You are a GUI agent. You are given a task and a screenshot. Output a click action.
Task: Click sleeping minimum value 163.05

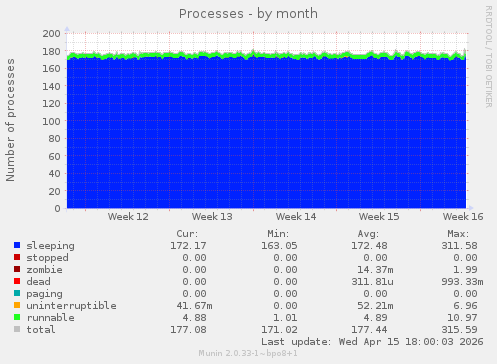[279, 246]
